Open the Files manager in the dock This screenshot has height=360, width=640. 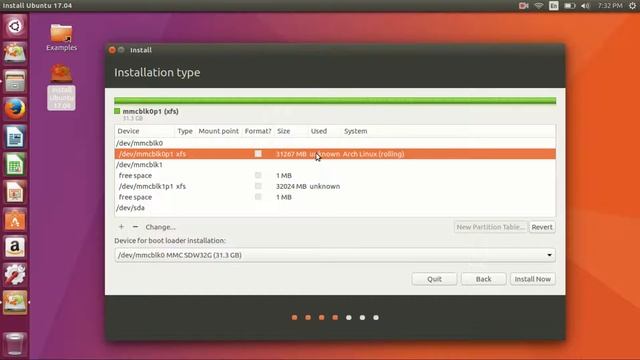coord(15,81)
